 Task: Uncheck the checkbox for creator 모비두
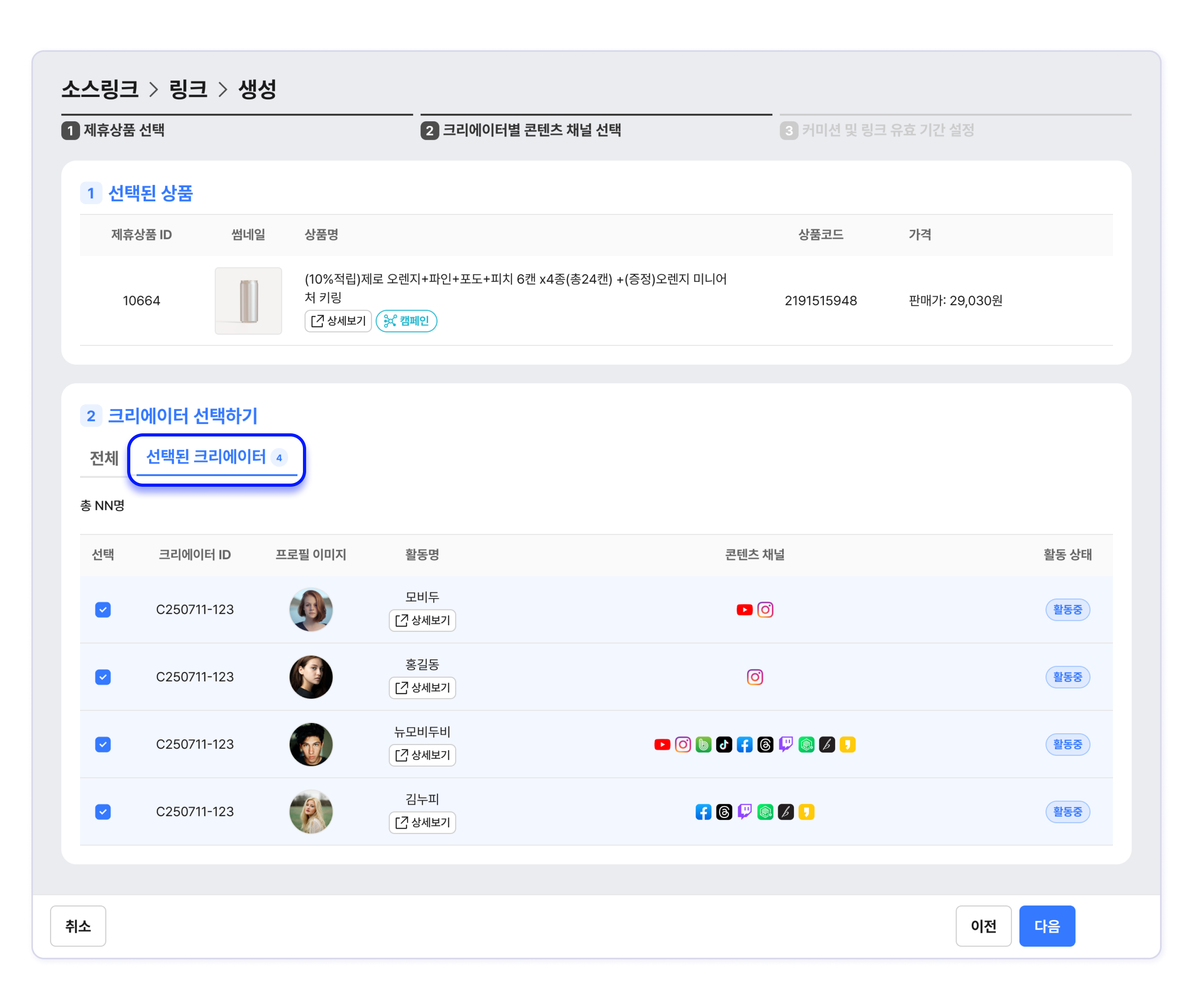pos(103,610)
